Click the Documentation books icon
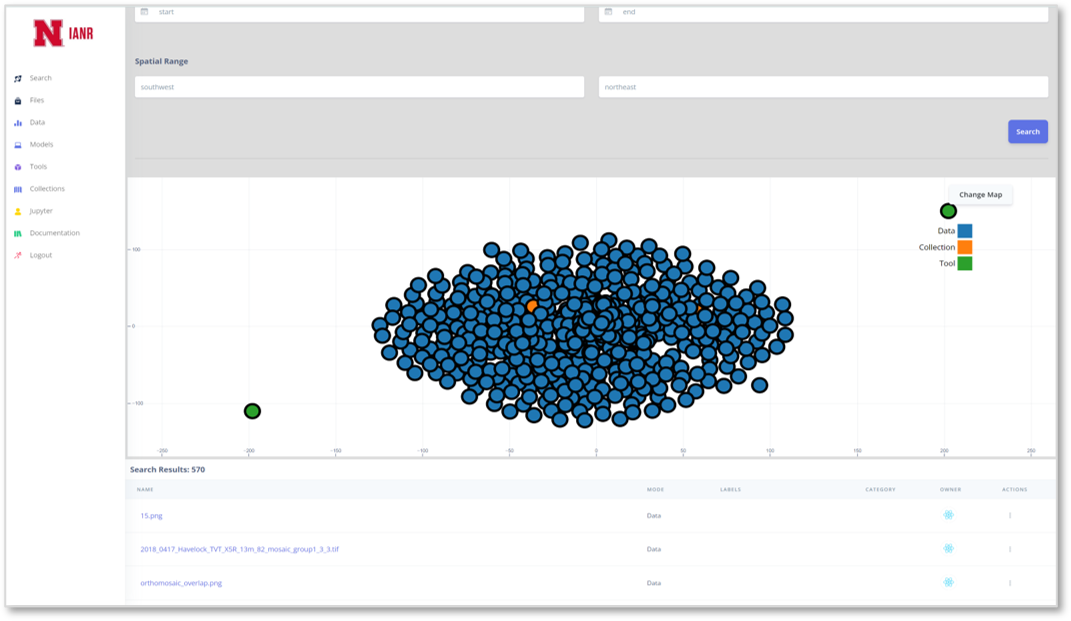The height and width of the screenshot is (621, 1071). coord(18,234)
